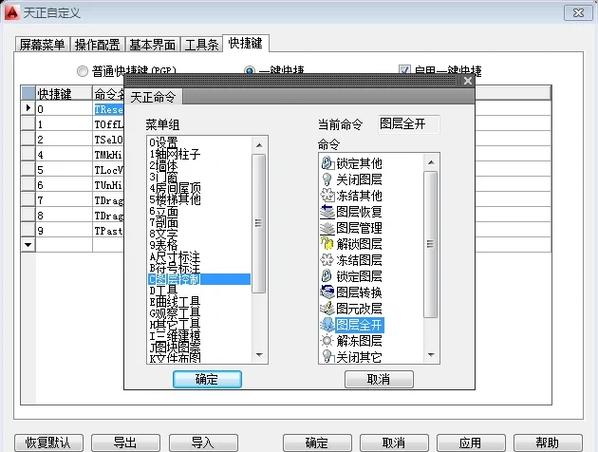
Task: Select the 6立面 menu group
Action: [x=199, y=211]
